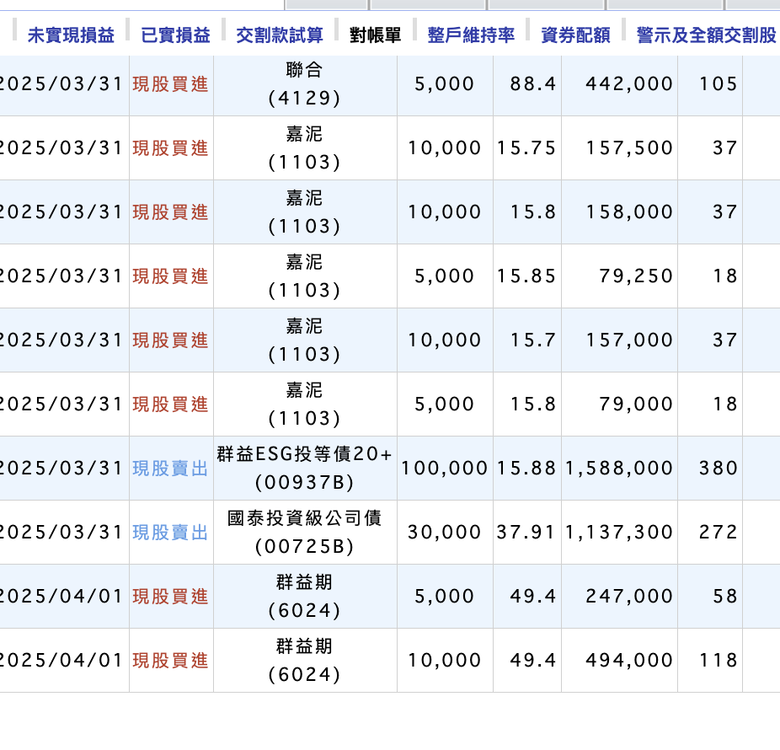Click date 2025/04/01 in the 247,000 row
The height and width of the screenshot is (750, 780).
coord(61,597)
